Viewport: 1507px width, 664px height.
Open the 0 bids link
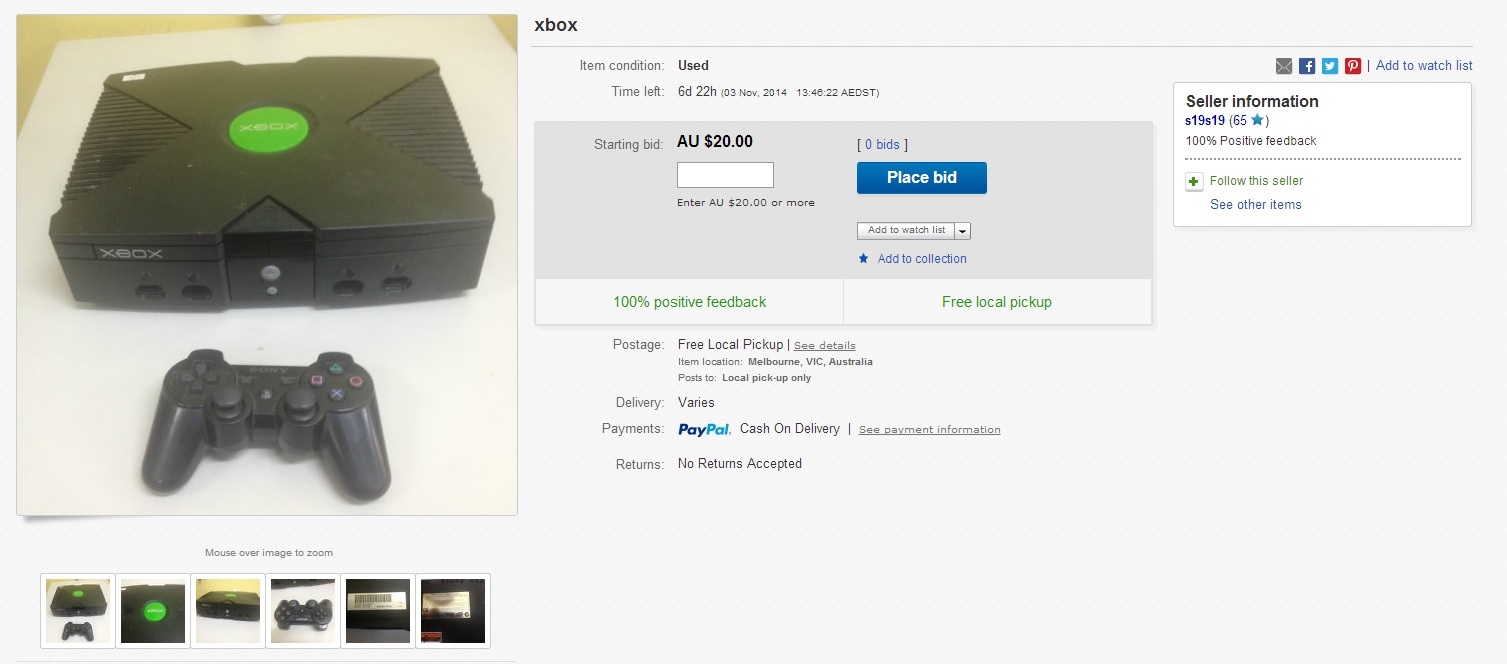[882, 145]
